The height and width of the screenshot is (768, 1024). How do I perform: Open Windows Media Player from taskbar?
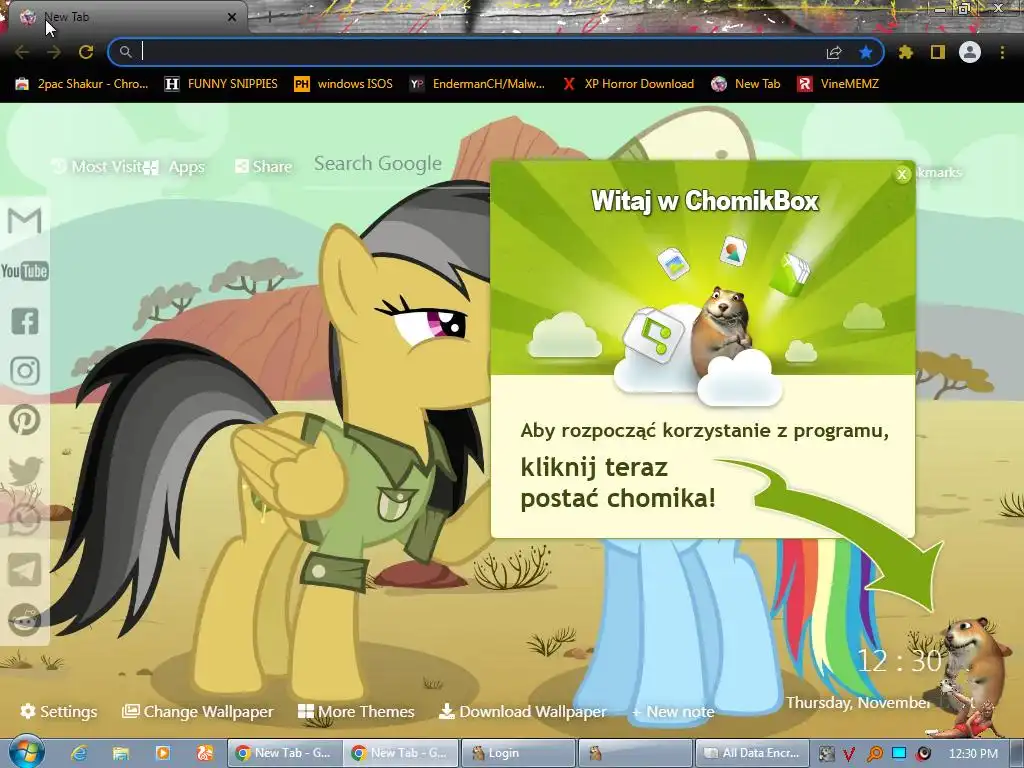click(x=163, y=753)
